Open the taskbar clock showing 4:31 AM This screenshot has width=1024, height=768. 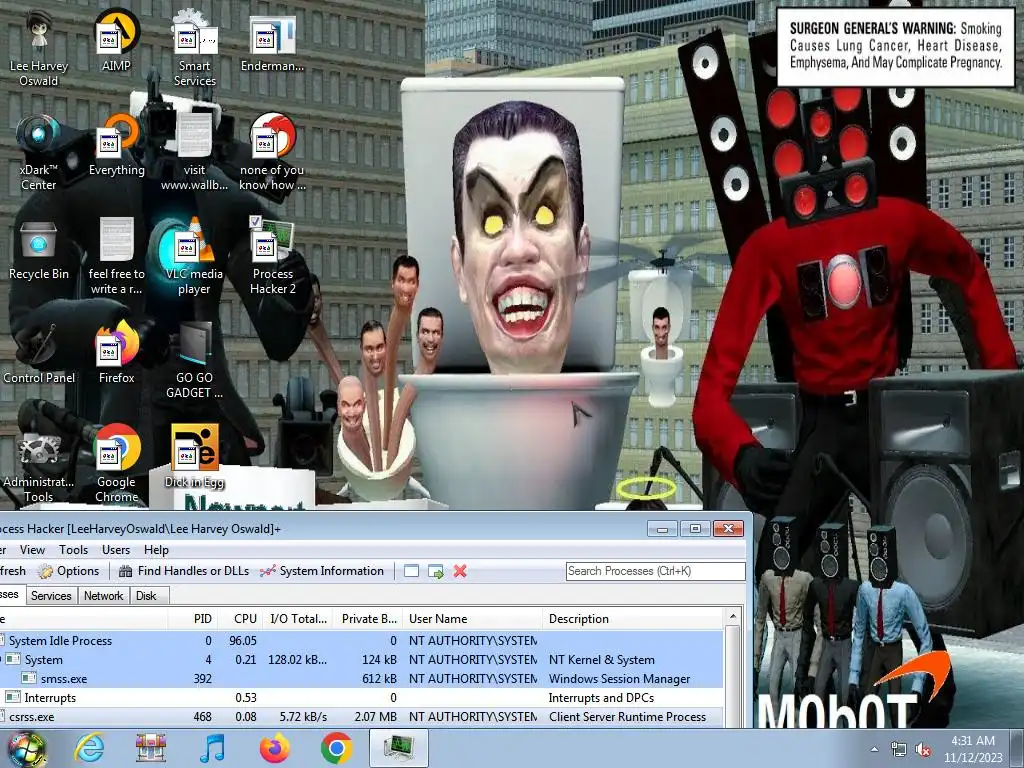(973, 749)
